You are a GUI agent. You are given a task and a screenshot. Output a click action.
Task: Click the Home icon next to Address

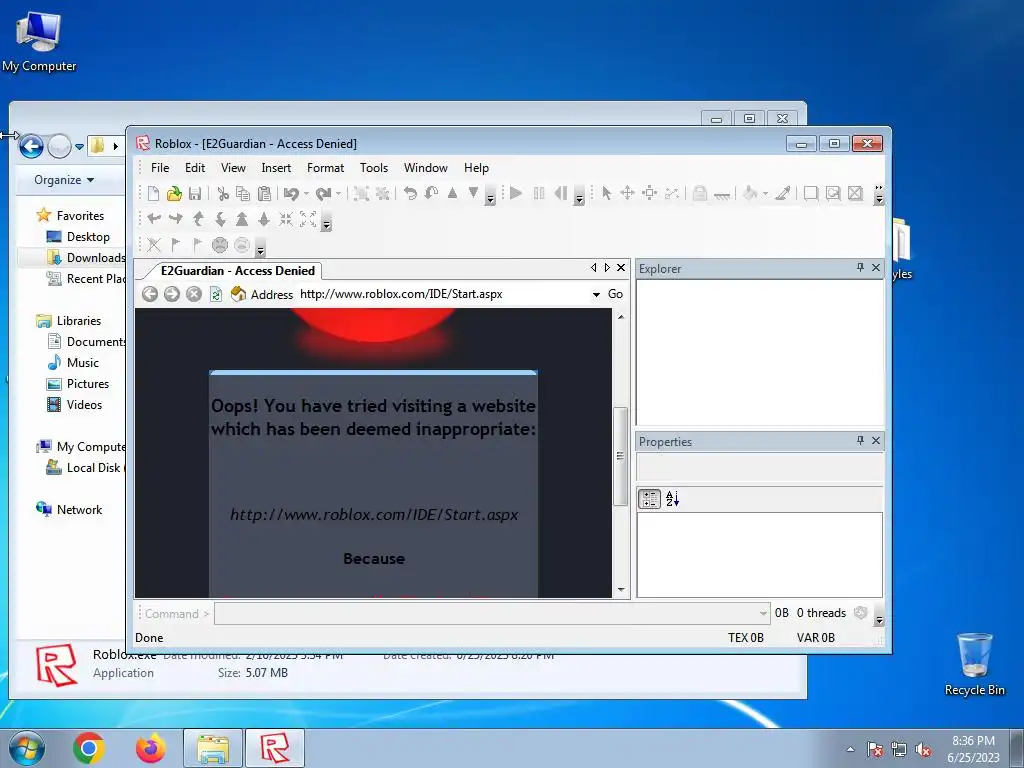238,294
